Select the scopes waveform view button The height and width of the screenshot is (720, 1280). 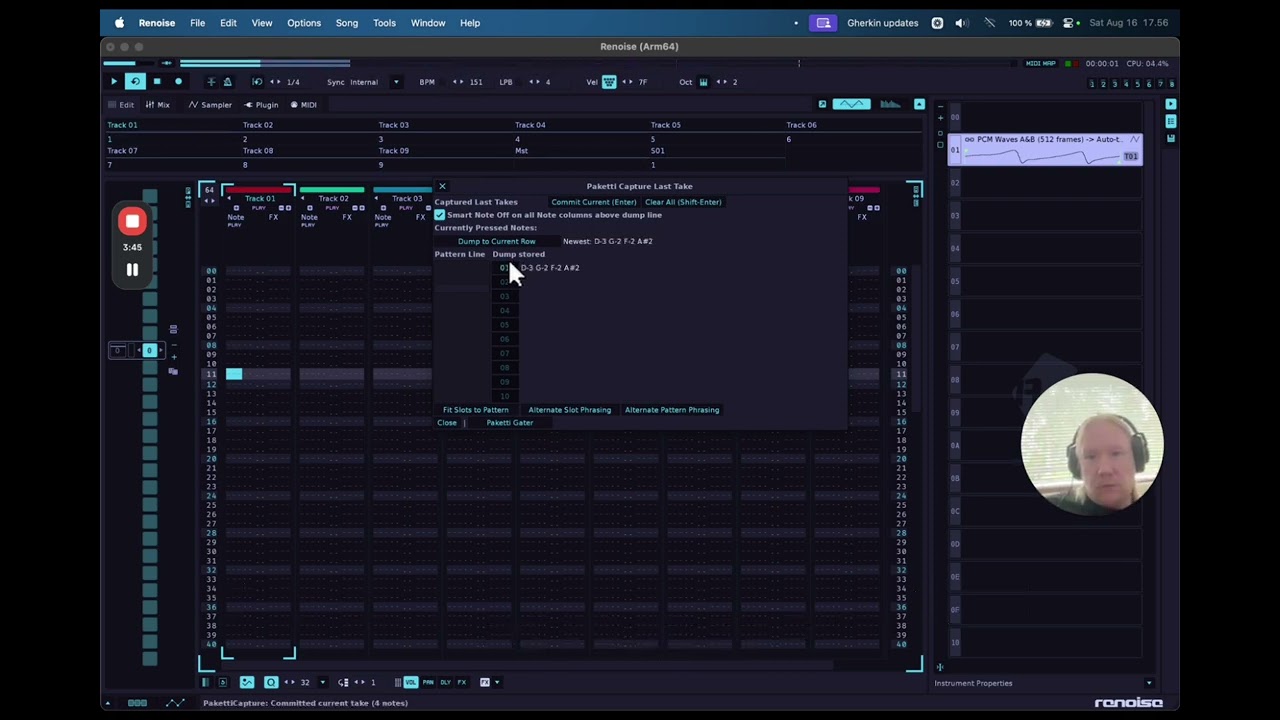click(852, 104)
